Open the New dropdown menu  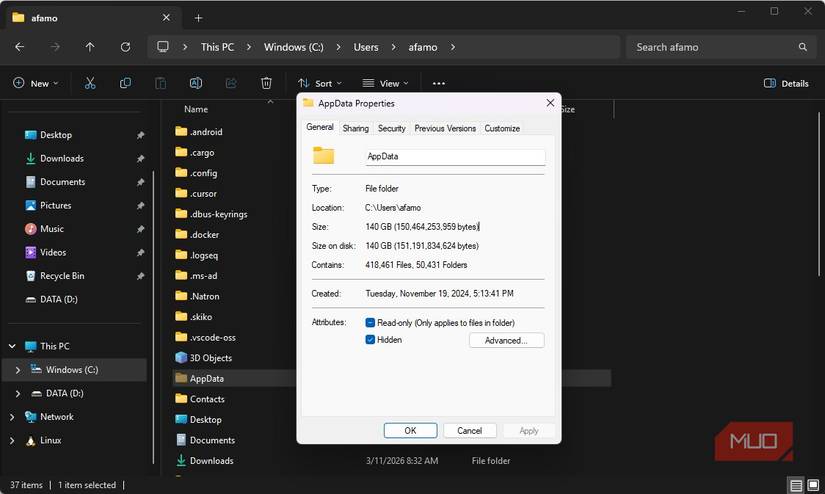coord(36,83)
